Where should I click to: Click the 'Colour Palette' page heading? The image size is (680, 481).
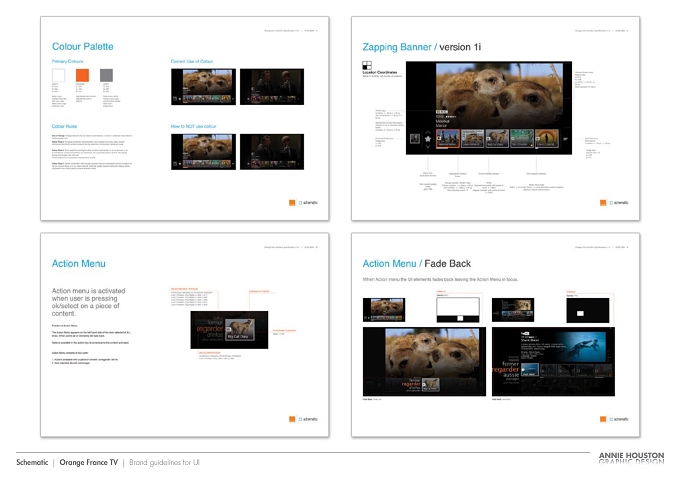(82, 46)
